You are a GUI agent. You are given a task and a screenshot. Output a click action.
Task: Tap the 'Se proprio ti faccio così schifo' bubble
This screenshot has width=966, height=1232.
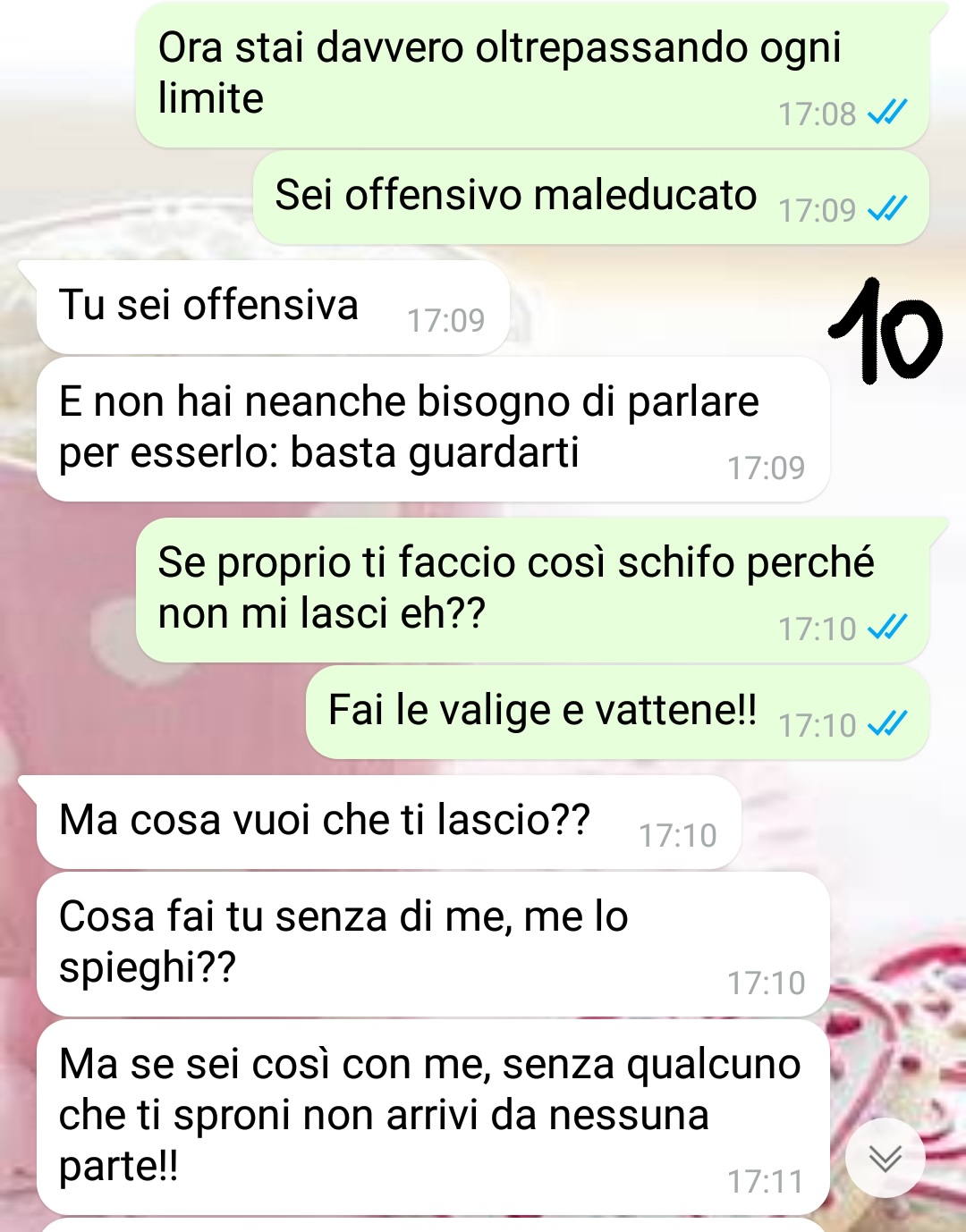click(x=532, y=590)
